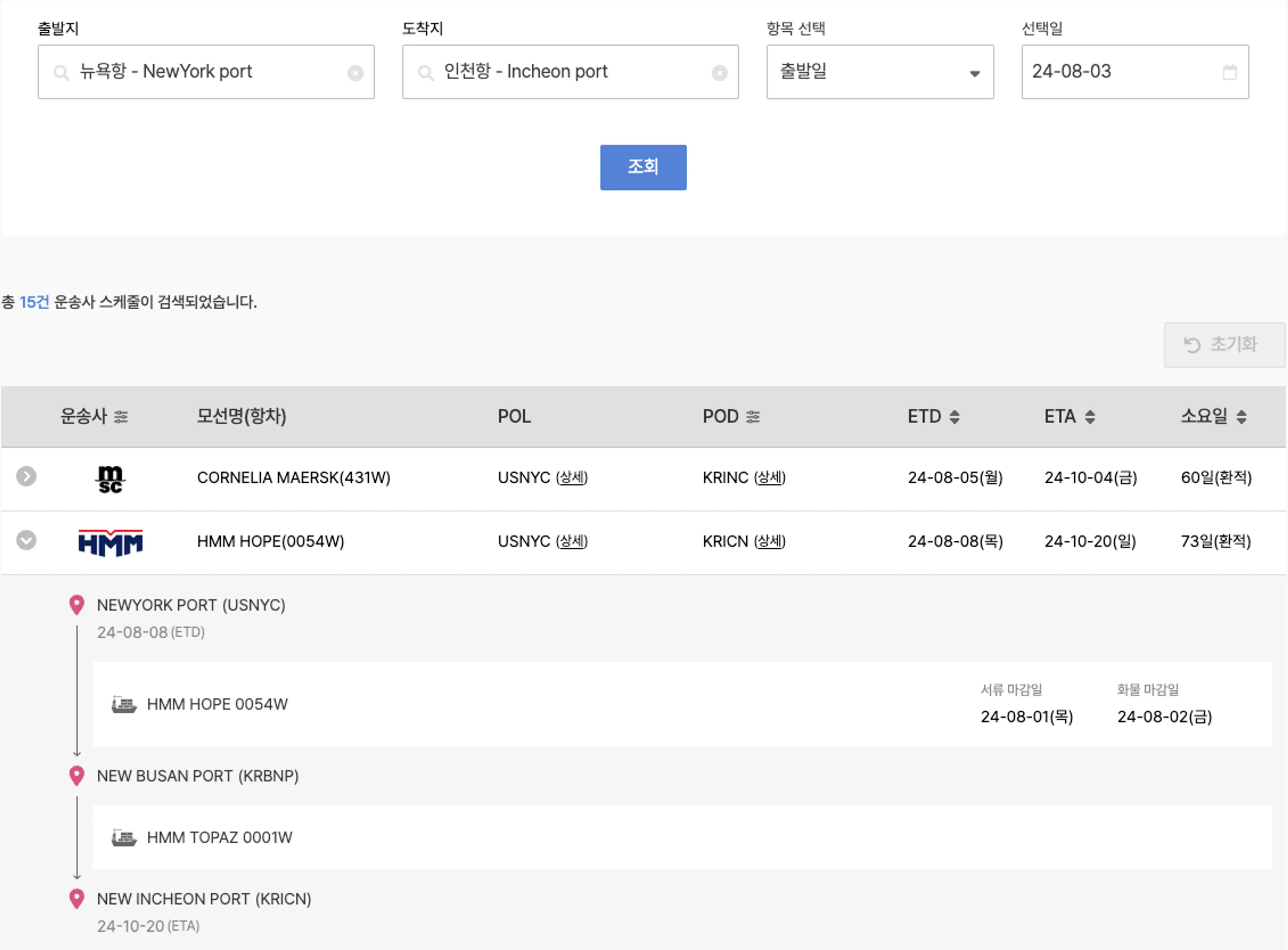Click the 초기화 reset button

point(1224,345)
